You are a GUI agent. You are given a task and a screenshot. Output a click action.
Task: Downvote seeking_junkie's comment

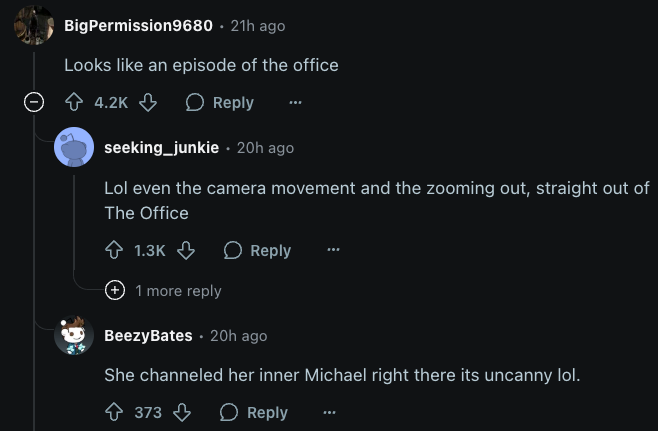(186, 250)
